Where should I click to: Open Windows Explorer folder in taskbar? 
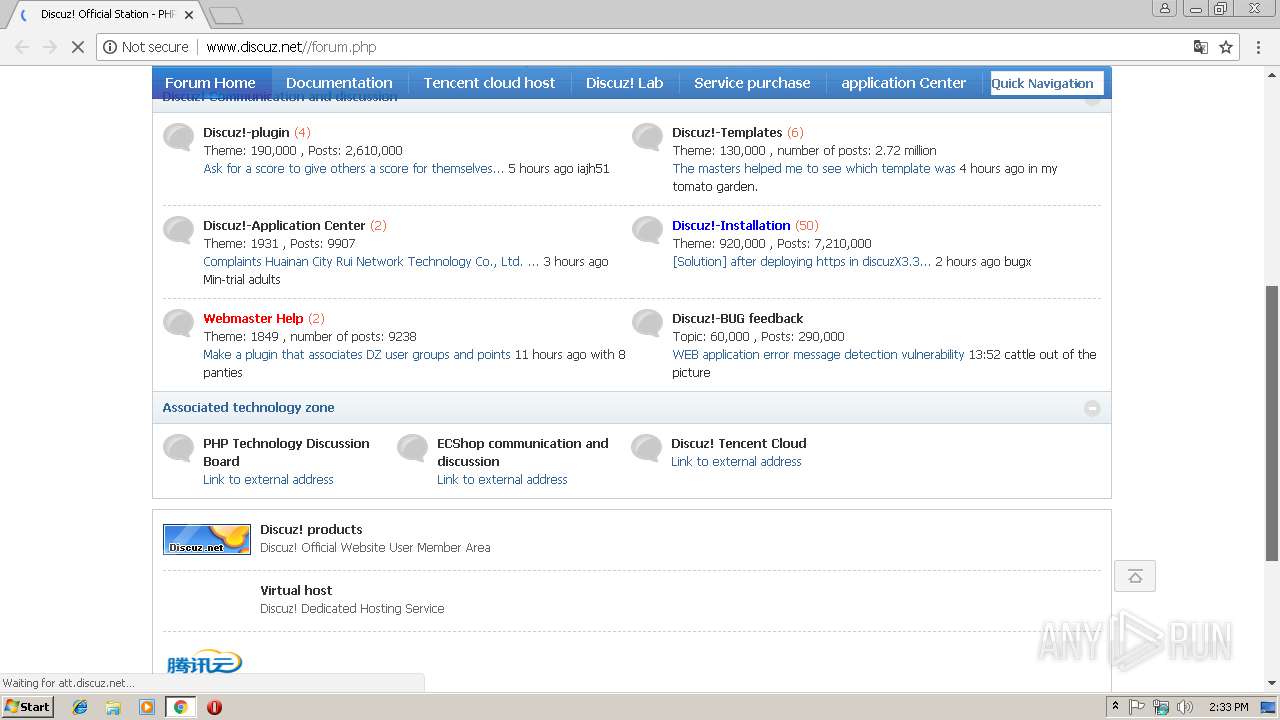pos(113,707)
